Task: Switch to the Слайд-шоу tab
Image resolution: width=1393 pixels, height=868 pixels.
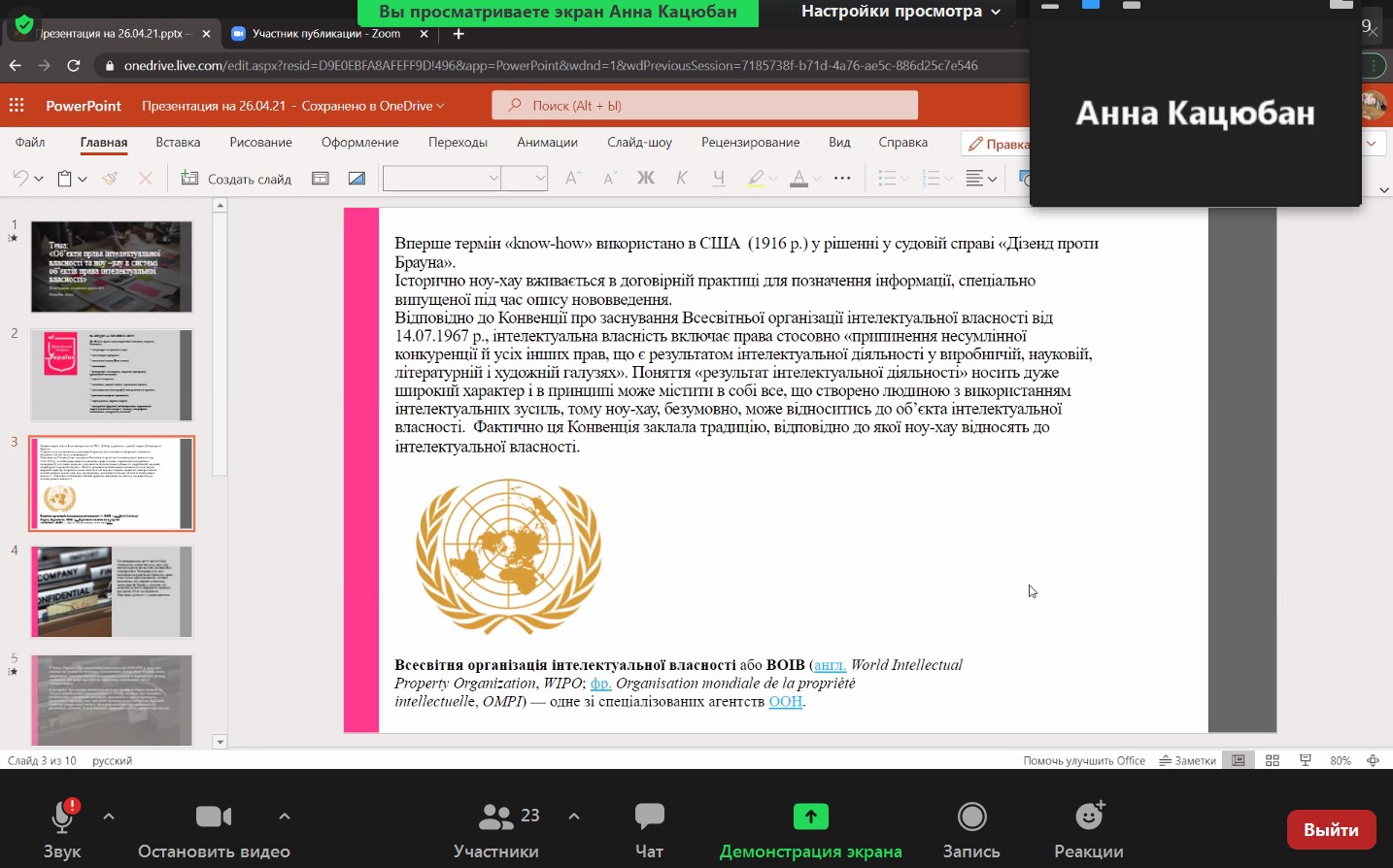Action: point(639,142)
